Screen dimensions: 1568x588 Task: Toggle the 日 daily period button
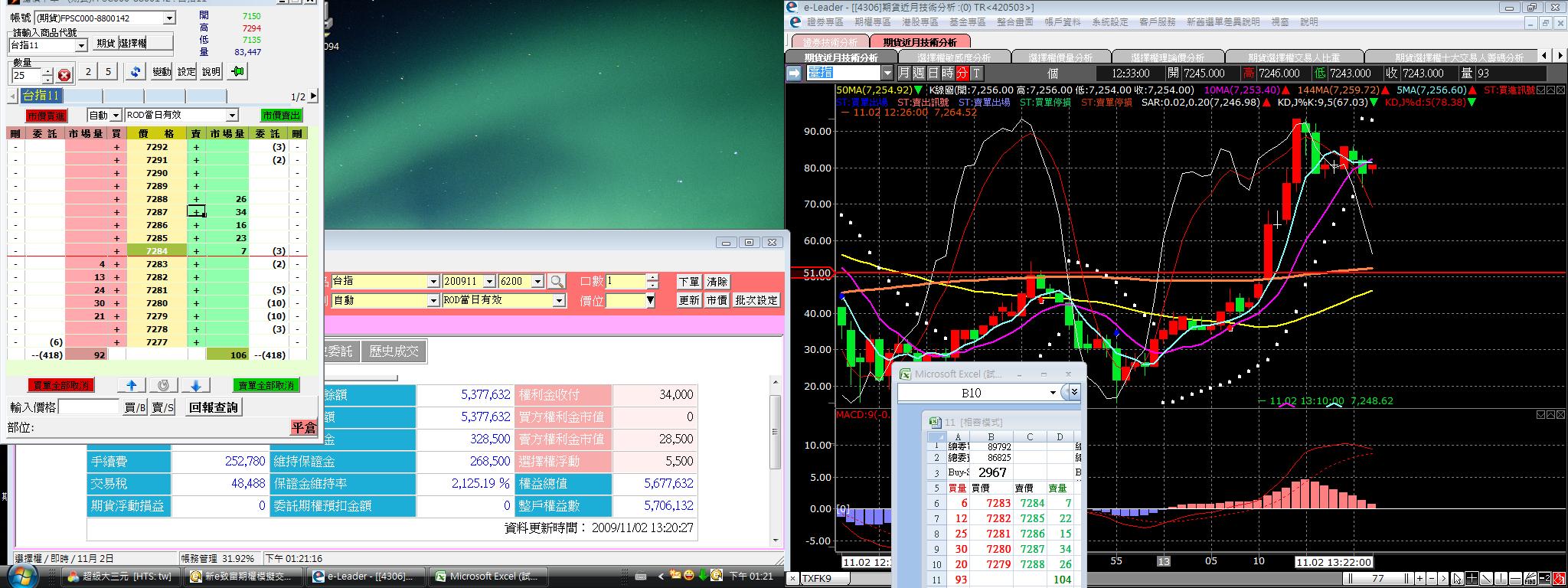point(933,73)
